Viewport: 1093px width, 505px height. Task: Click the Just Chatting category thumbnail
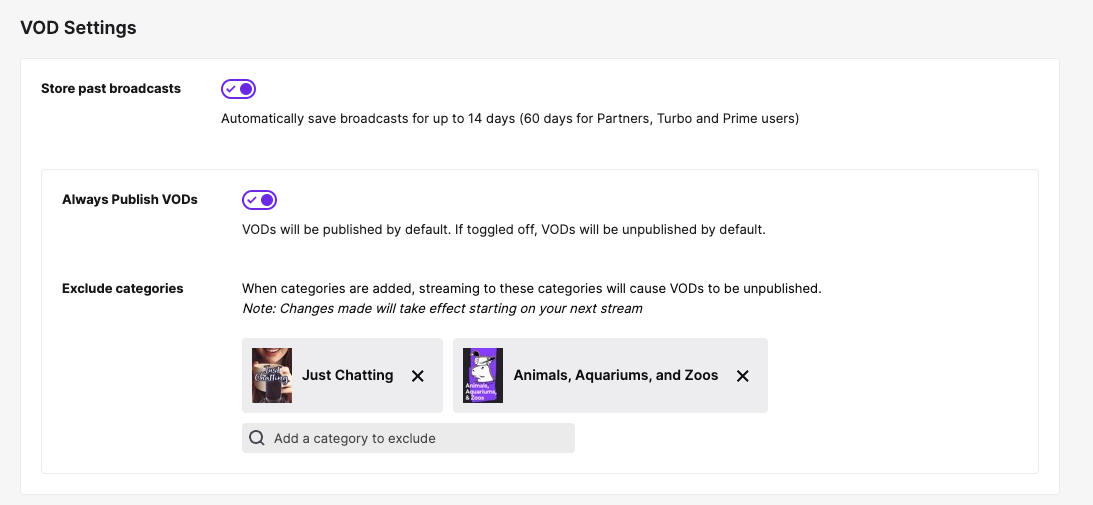point(272,375)
